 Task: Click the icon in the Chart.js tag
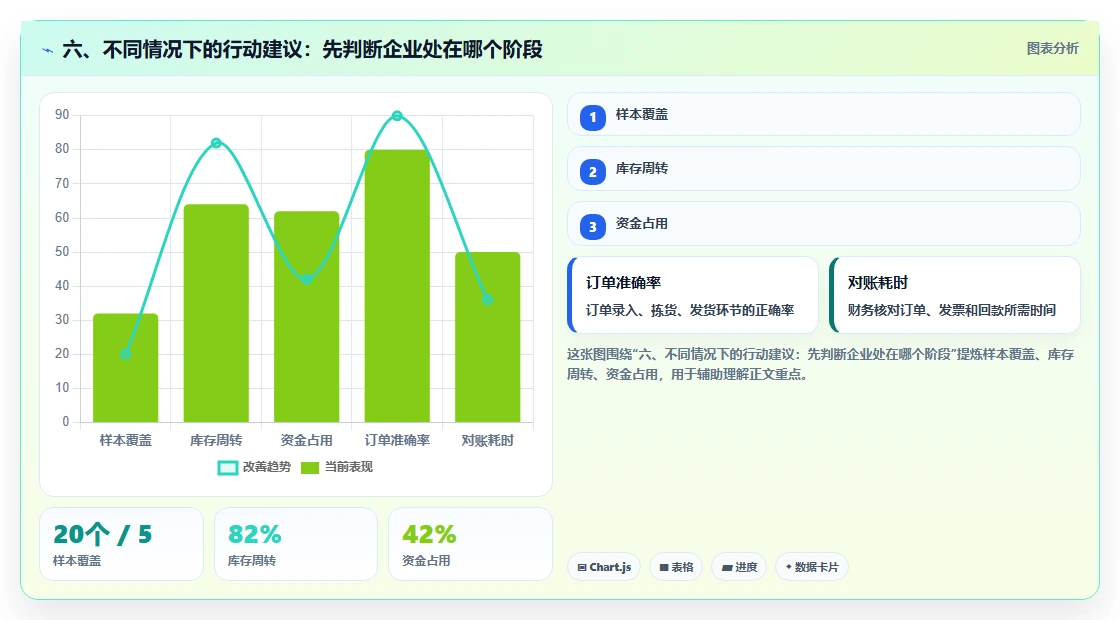582,567
